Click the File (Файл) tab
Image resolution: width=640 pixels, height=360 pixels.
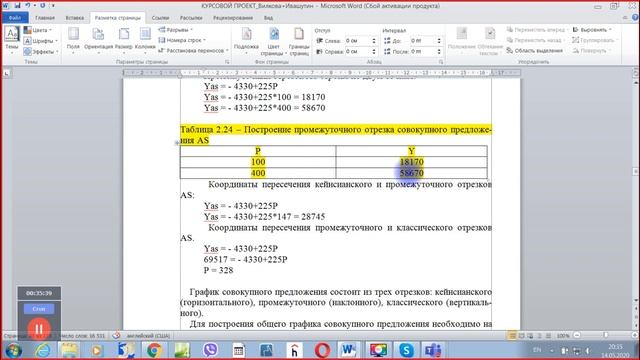15,18
